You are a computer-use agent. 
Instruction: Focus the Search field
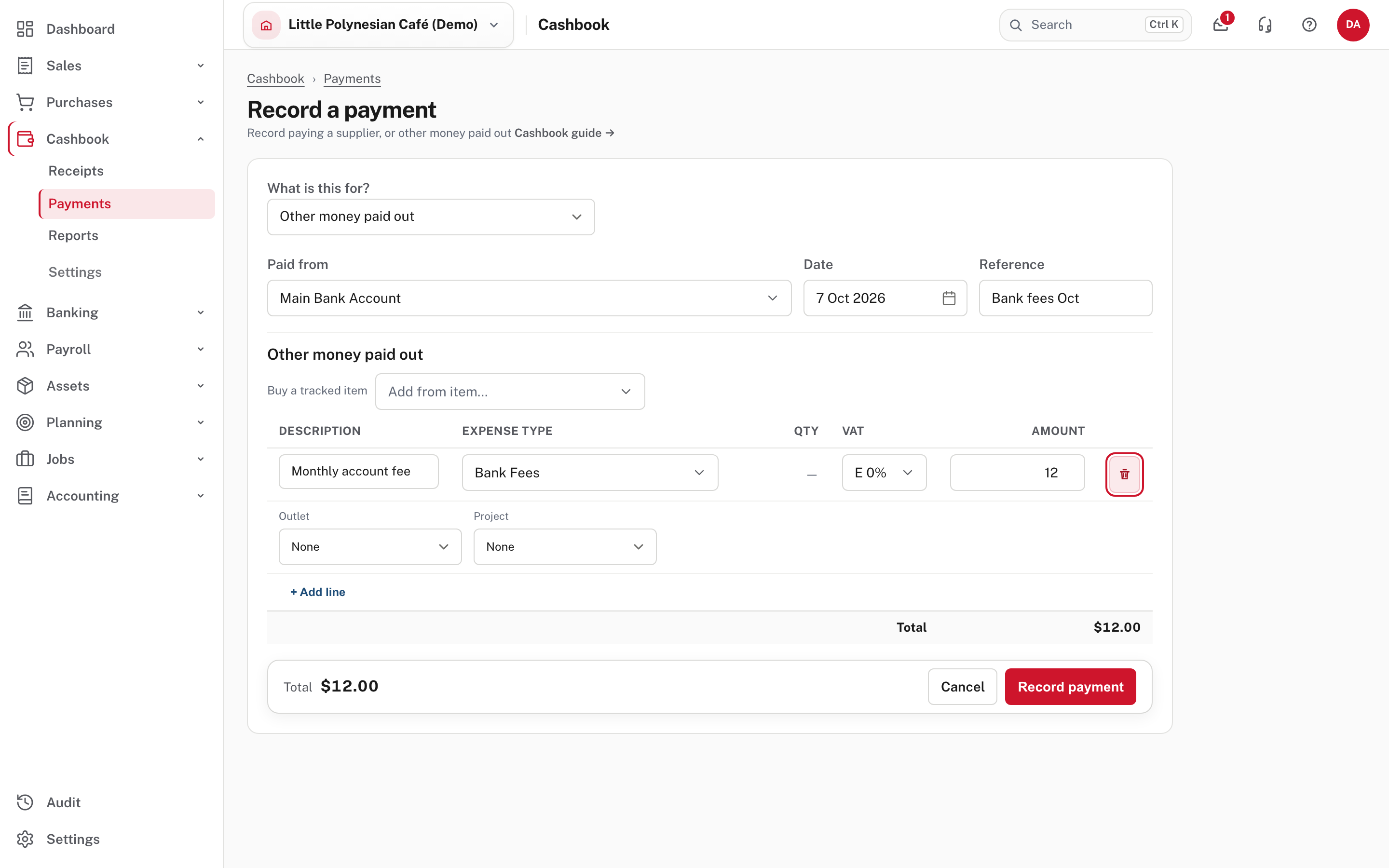(1095, 25)
